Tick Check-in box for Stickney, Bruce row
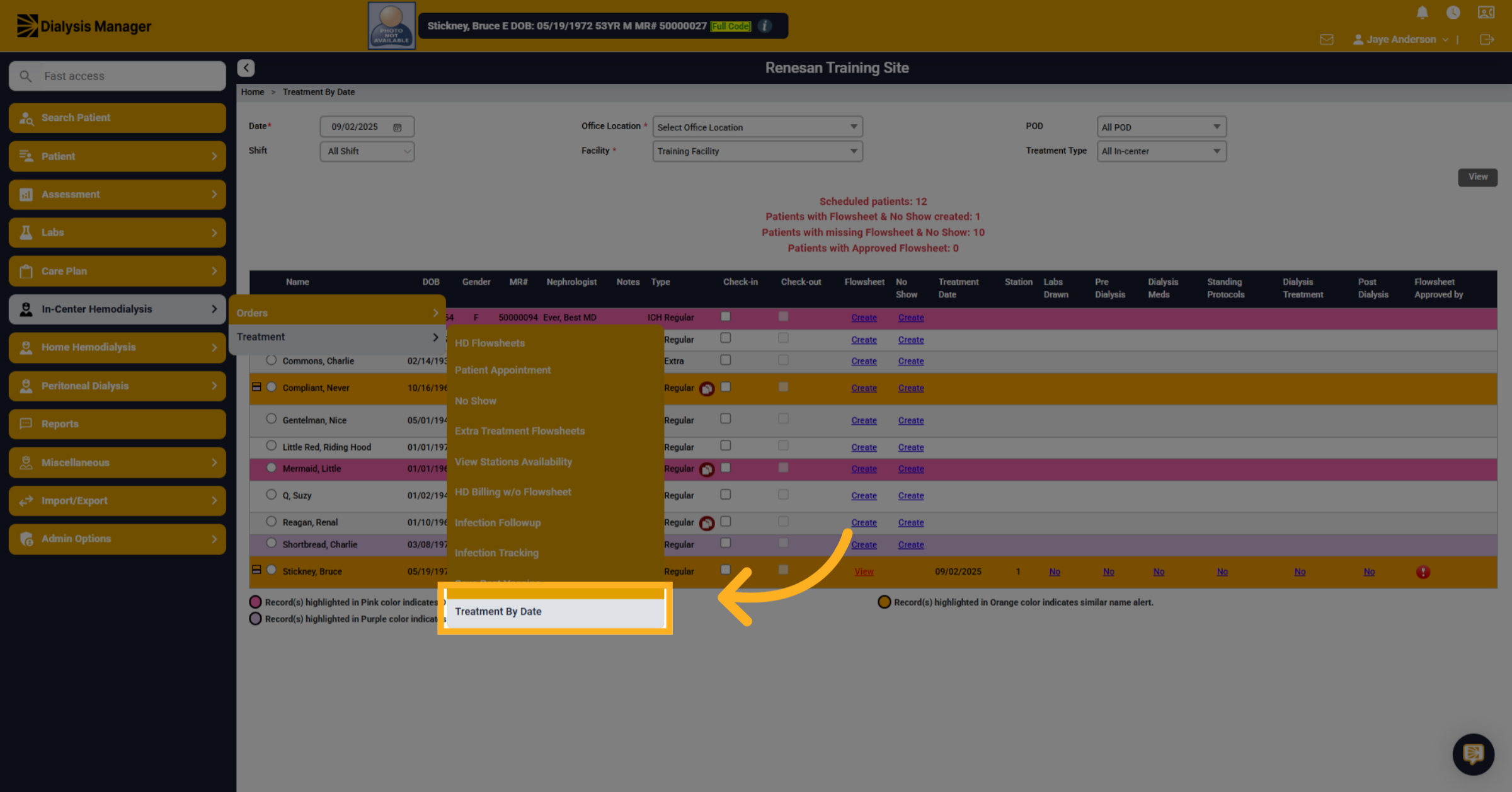The width and height of the screenshot is (1512, 792). 726,570
